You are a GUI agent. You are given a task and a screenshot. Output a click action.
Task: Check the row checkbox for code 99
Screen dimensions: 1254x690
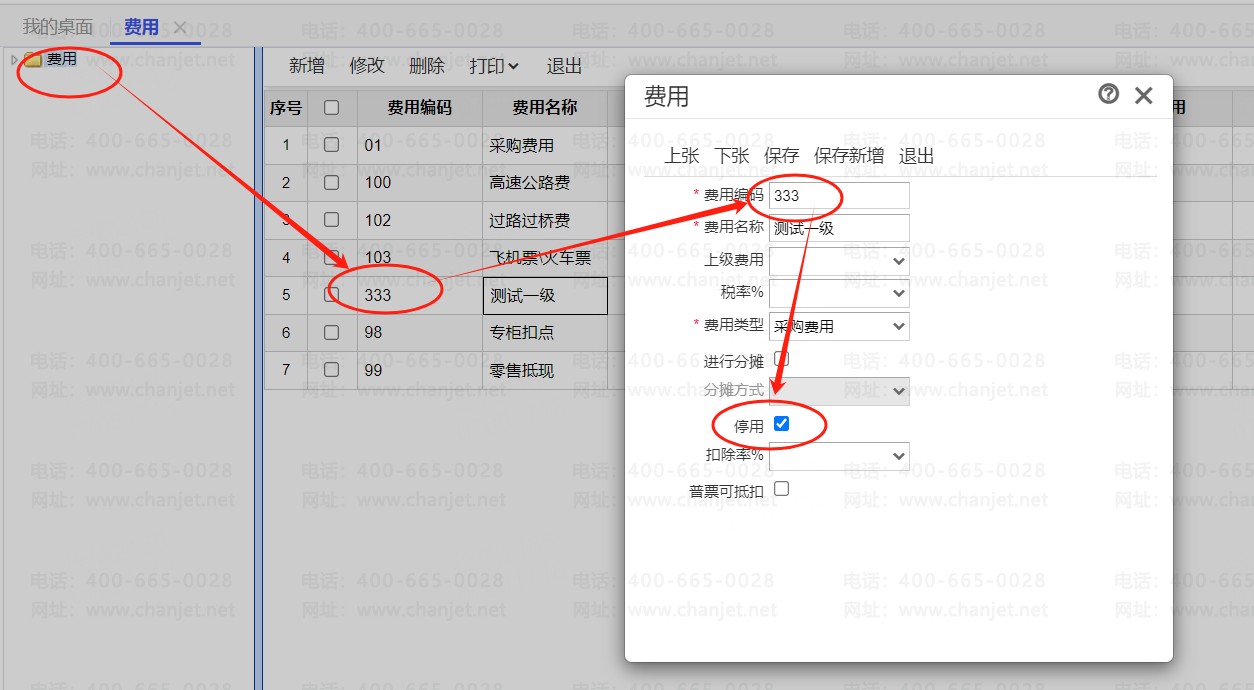coord(332,370)
